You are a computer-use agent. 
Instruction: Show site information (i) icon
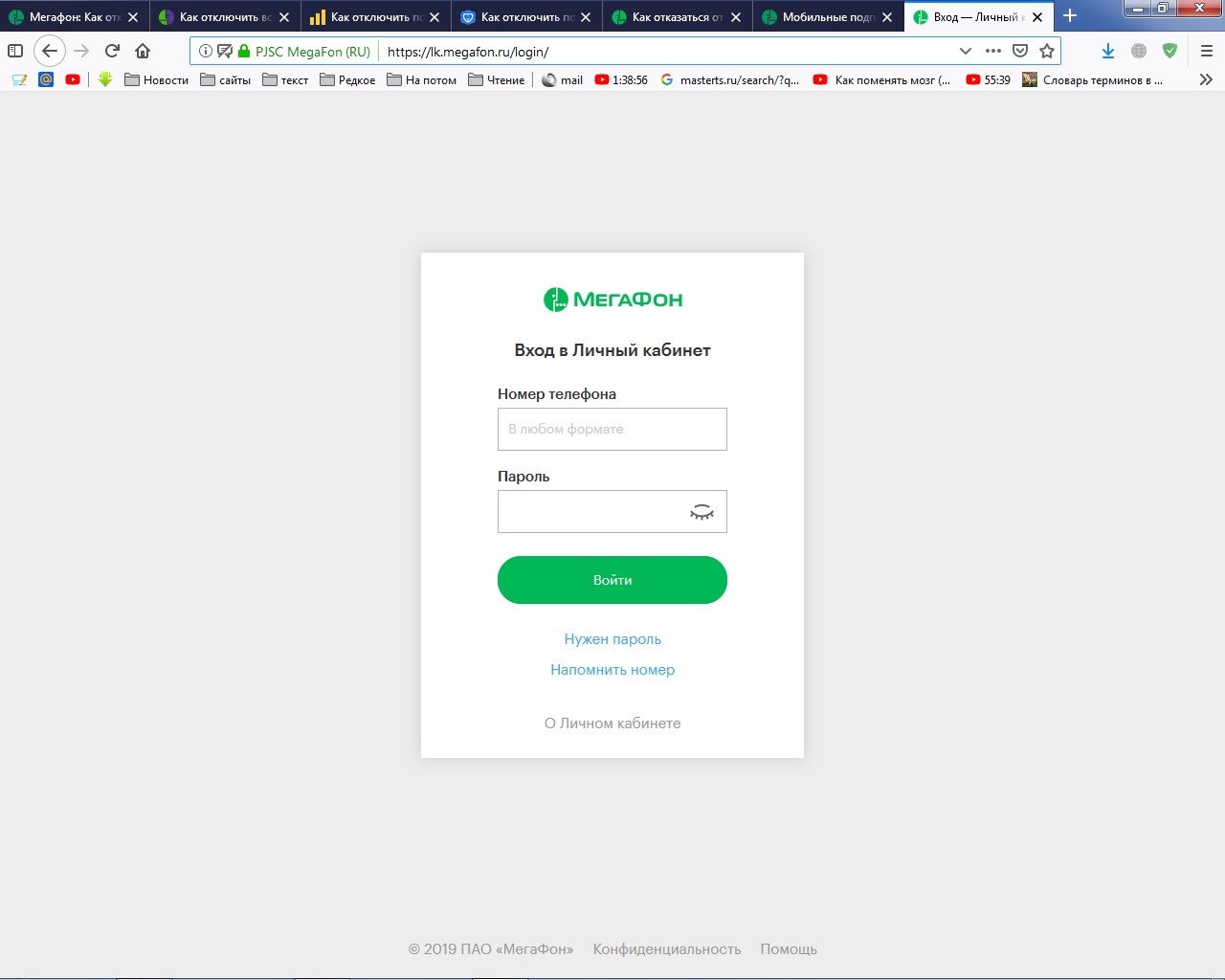(x=205, y=52)
